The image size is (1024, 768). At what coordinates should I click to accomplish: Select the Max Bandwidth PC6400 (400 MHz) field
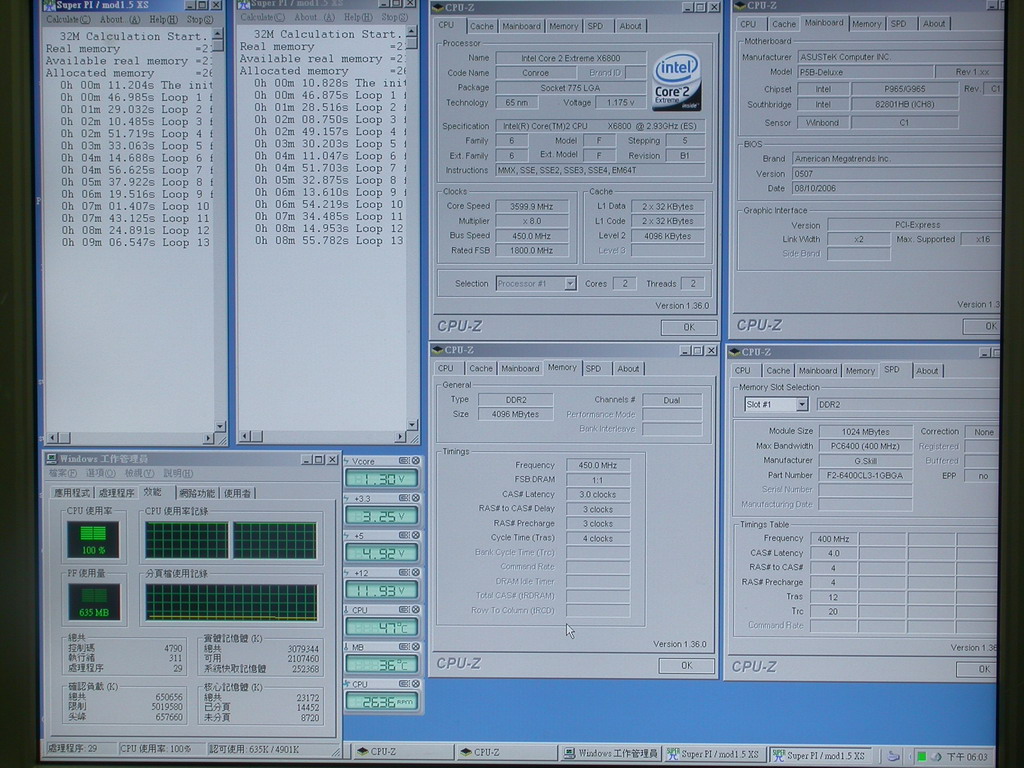coord(865,446)
